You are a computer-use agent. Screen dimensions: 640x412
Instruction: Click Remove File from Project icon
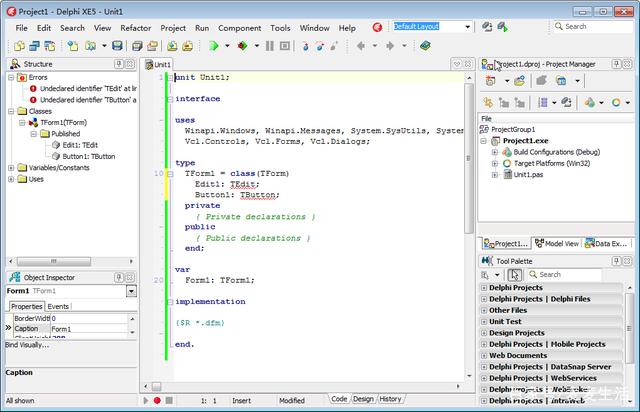coord(187,46)
